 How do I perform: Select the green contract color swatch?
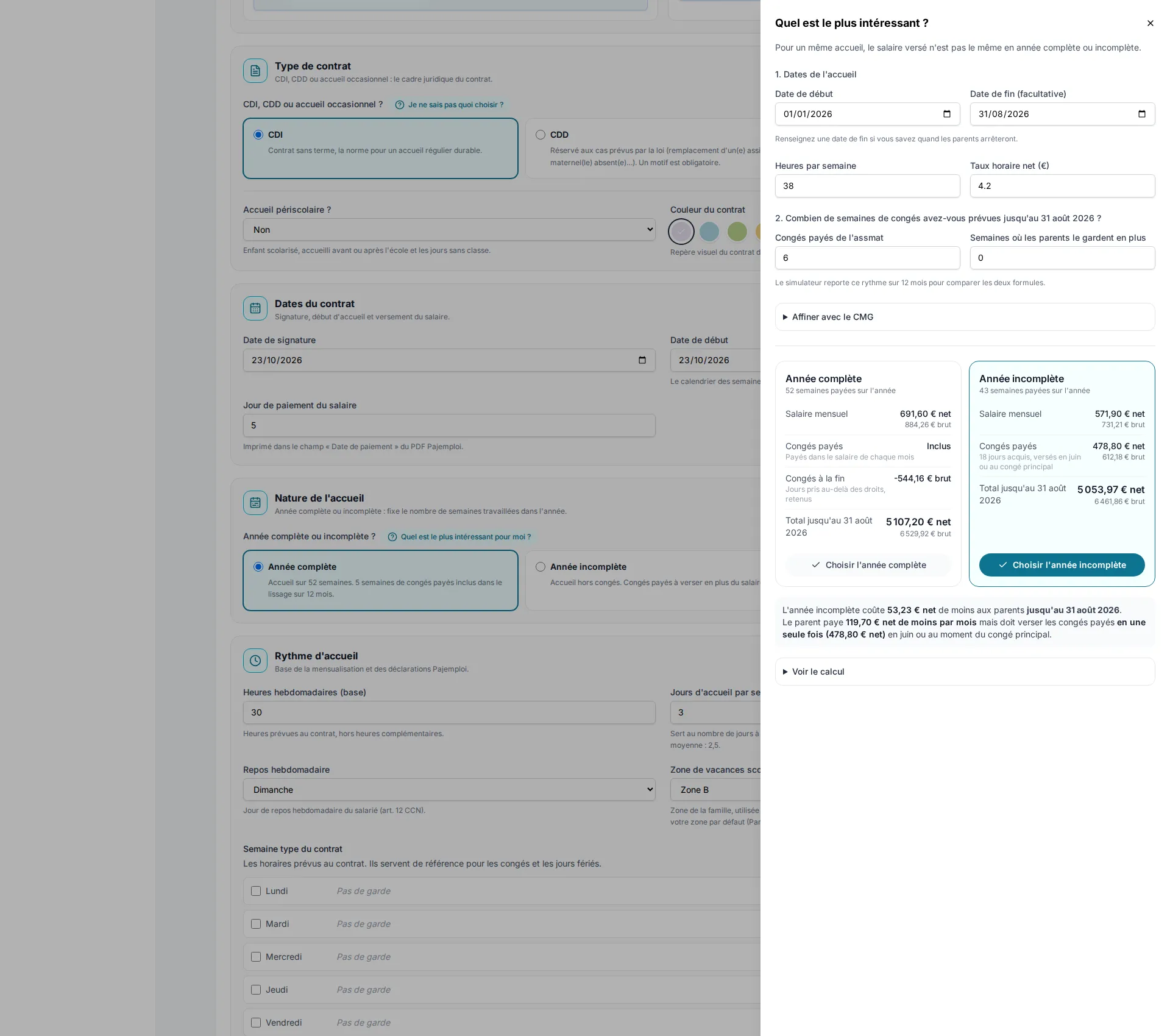pos(737,232)
